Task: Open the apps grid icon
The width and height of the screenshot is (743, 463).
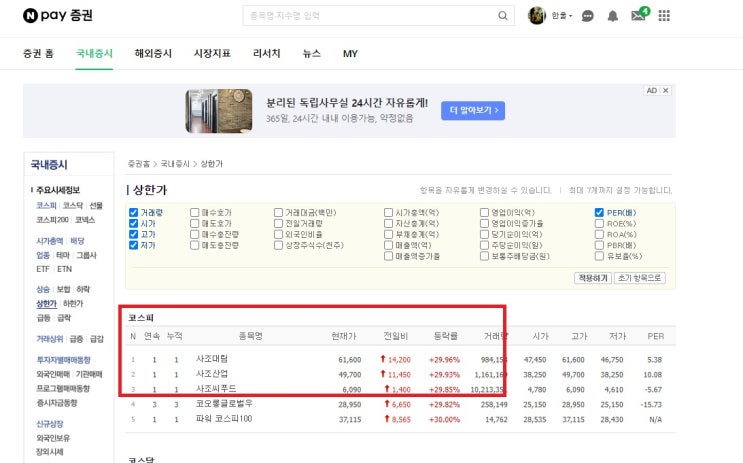Action: point(664,16)
